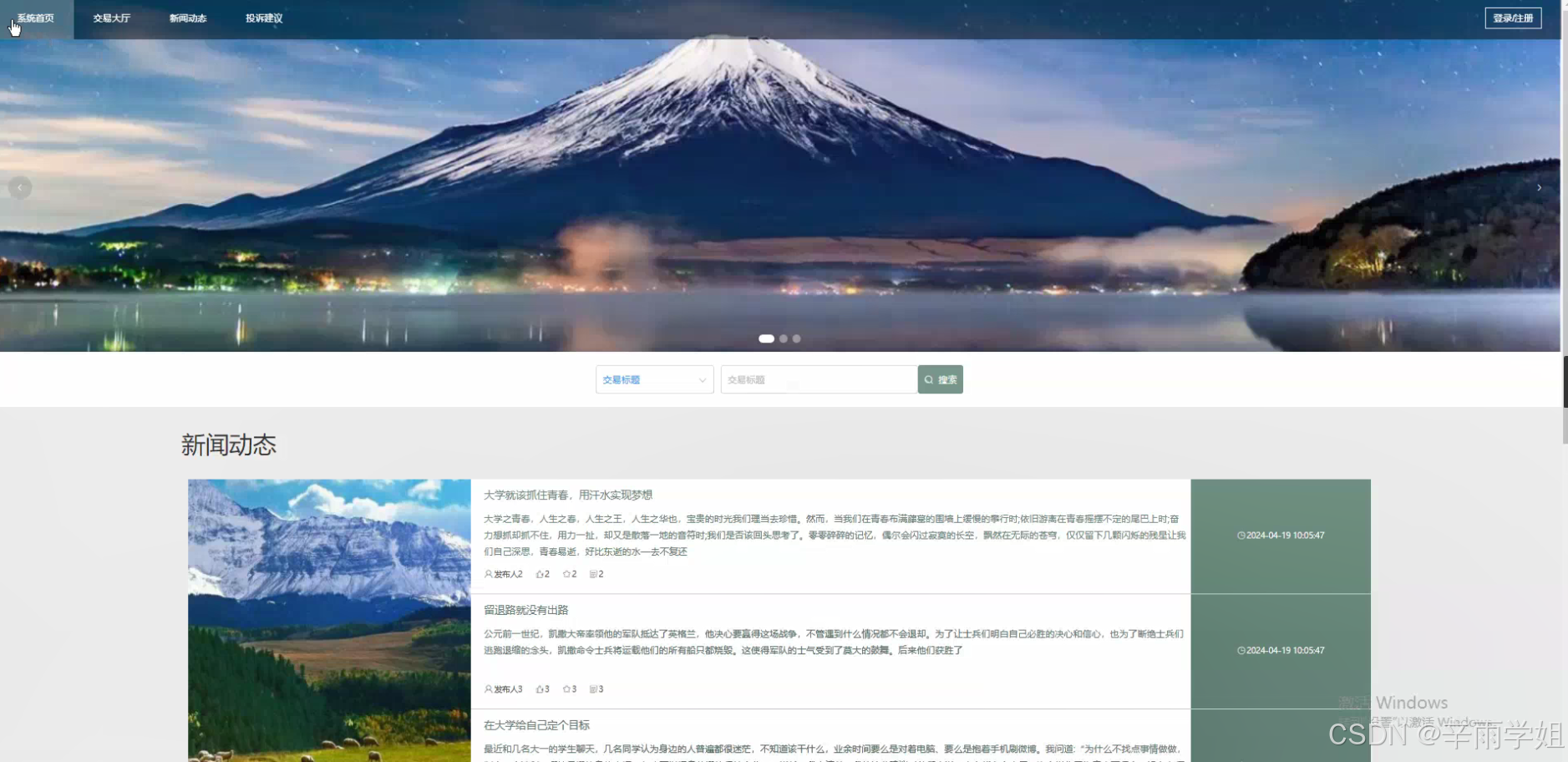Click the 搜索 search button

tap(941, 379)
